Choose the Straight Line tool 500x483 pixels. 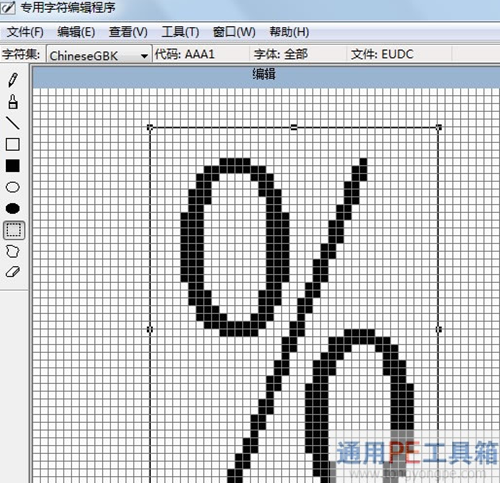(13, 123)
